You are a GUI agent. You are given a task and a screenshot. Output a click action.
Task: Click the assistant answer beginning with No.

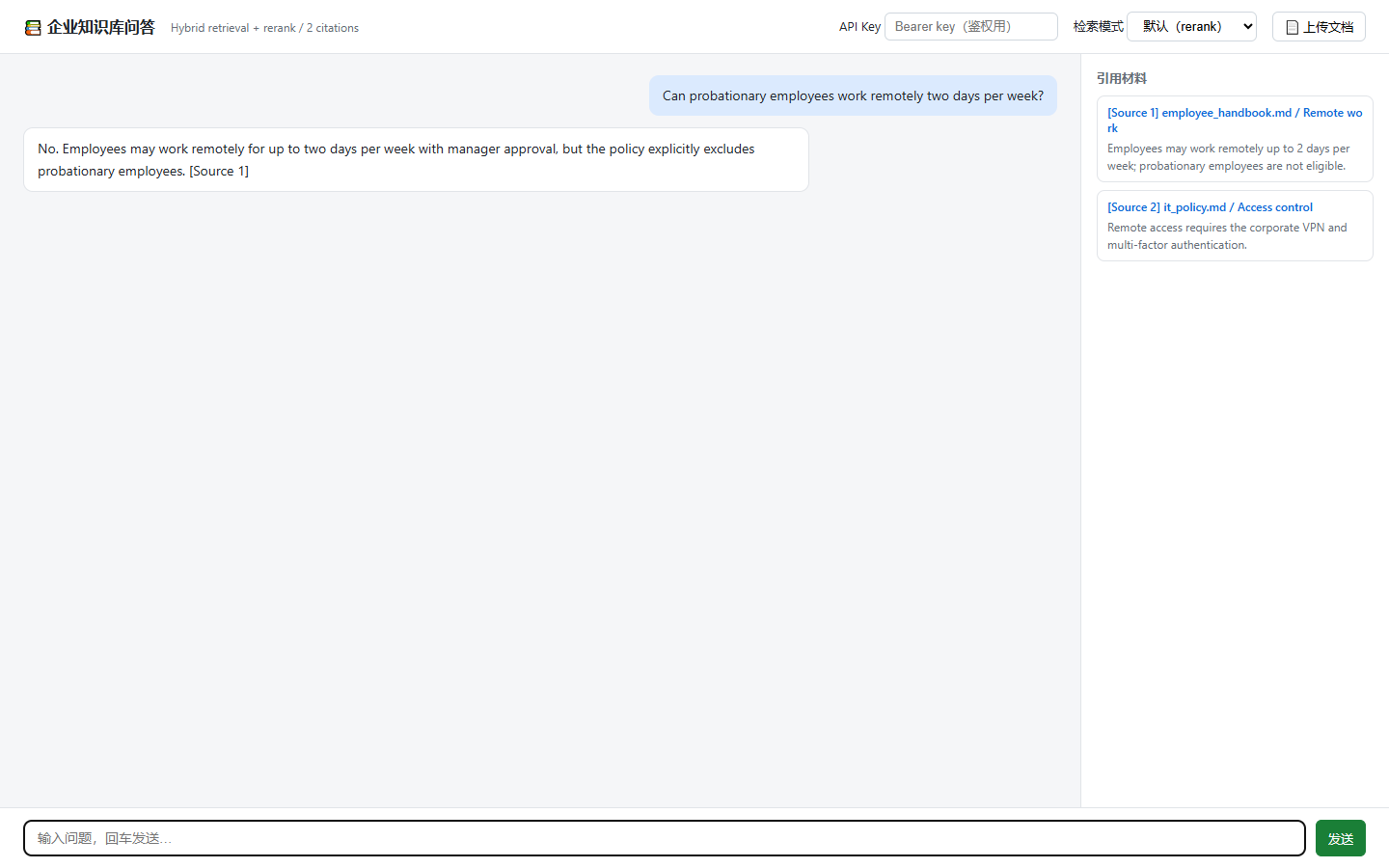pyautogui.click(x=416, y=160)
